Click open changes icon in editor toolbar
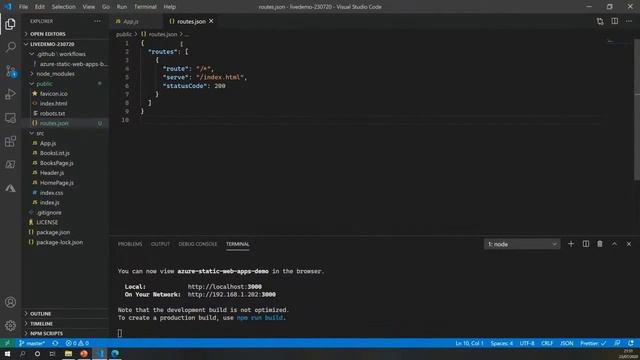 click(x=600, y=21)
